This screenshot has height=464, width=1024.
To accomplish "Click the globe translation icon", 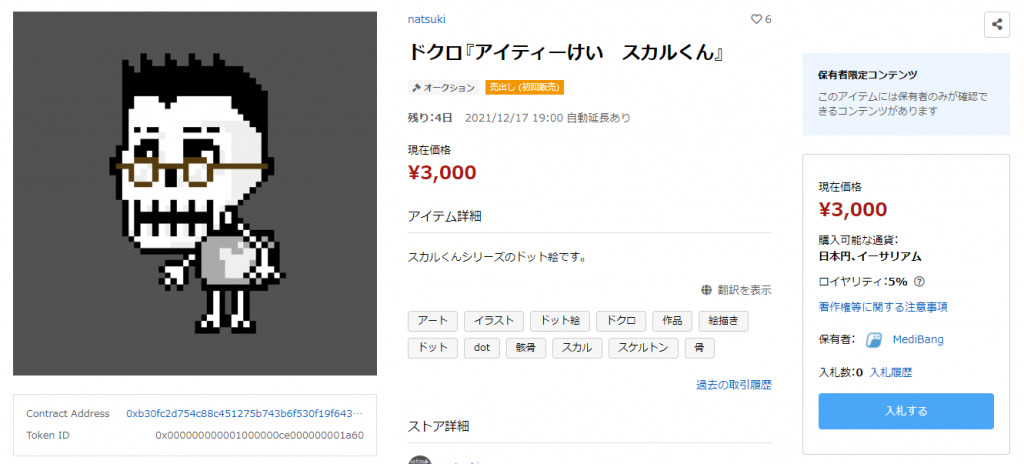I will [707, 290].
